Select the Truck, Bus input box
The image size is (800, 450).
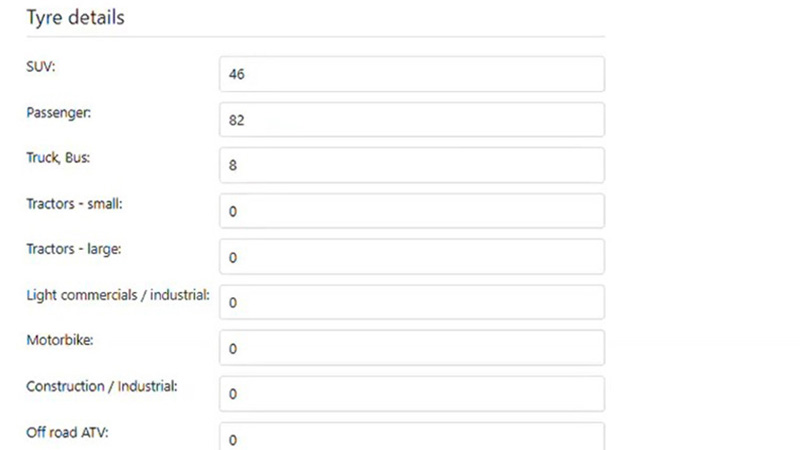pos(411,166)
